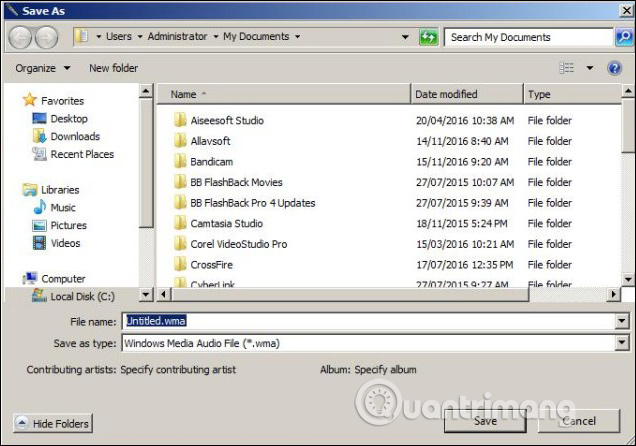Click navigation pane scroll down arrow
The height and width of the screenshot is (446, 636).
pos(146,294)
